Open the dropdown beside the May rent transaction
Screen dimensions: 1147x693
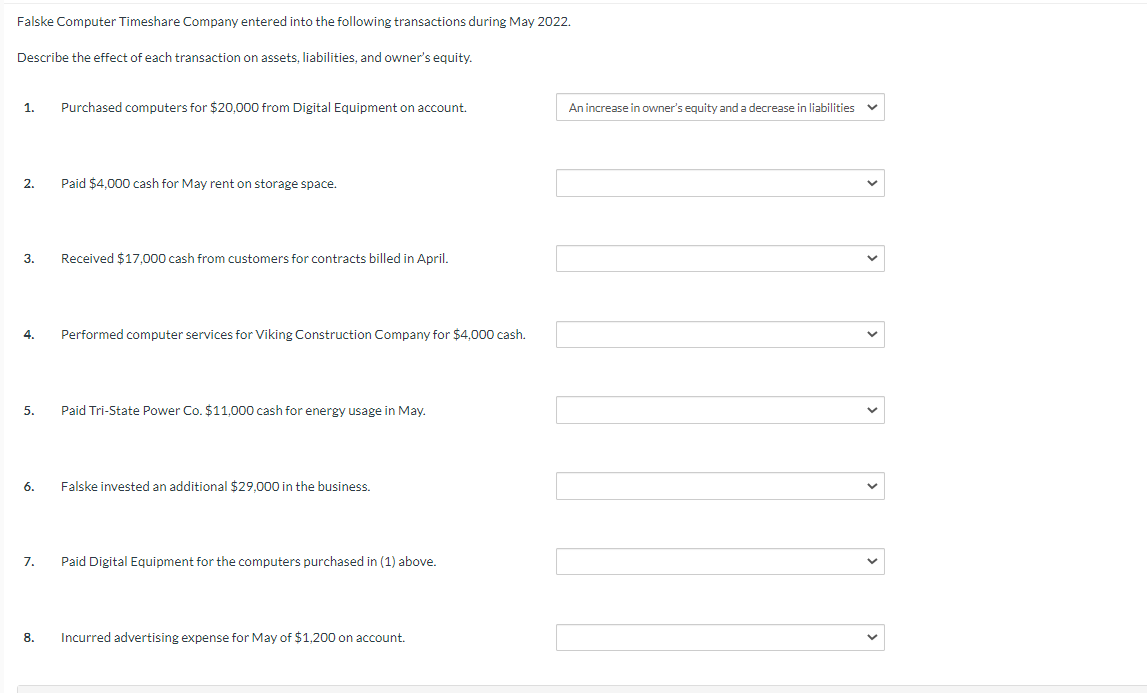(719, 183)
